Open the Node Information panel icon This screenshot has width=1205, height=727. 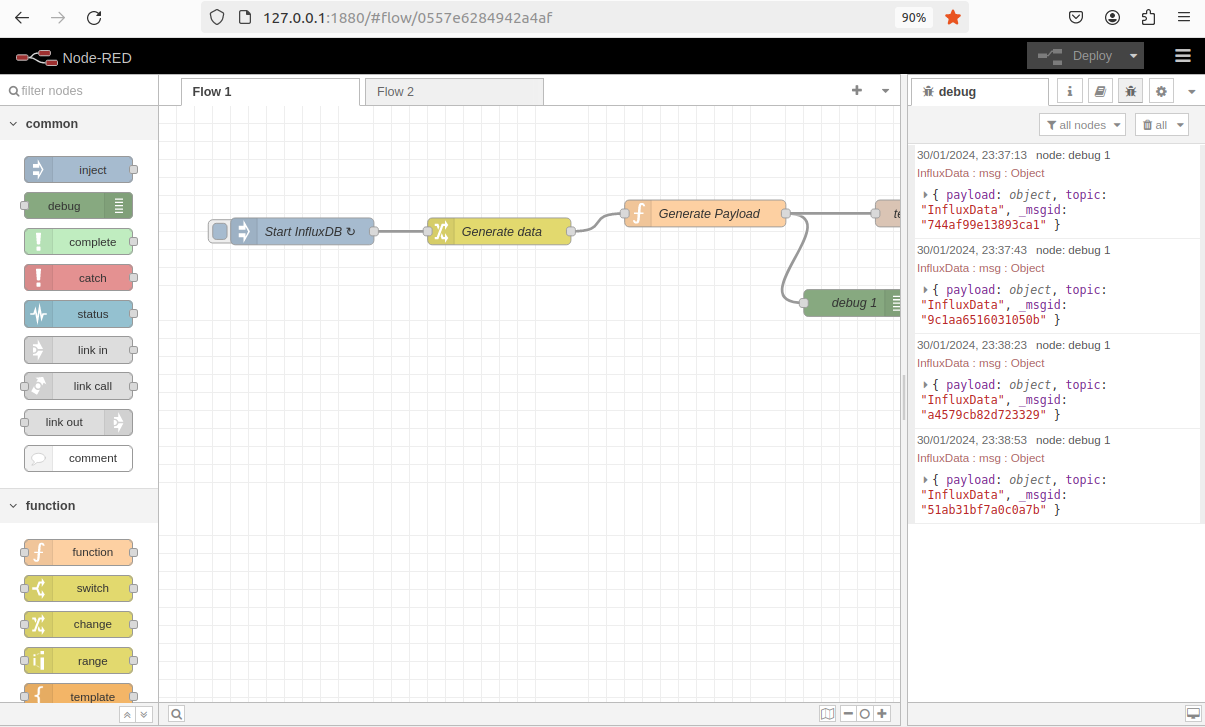[1069, 90]
